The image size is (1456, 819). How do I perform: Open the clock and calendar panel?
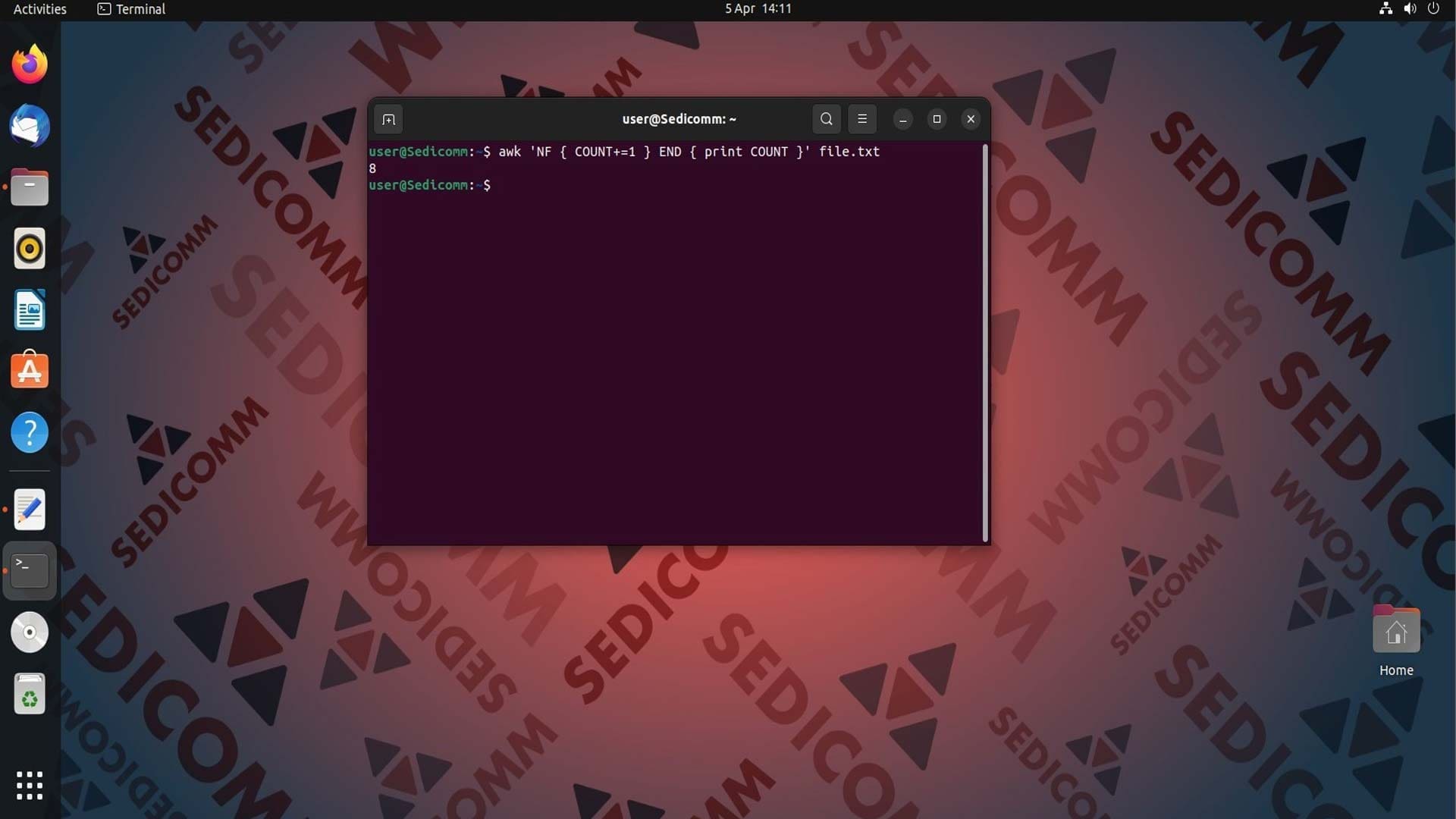[x=758, y=9]
